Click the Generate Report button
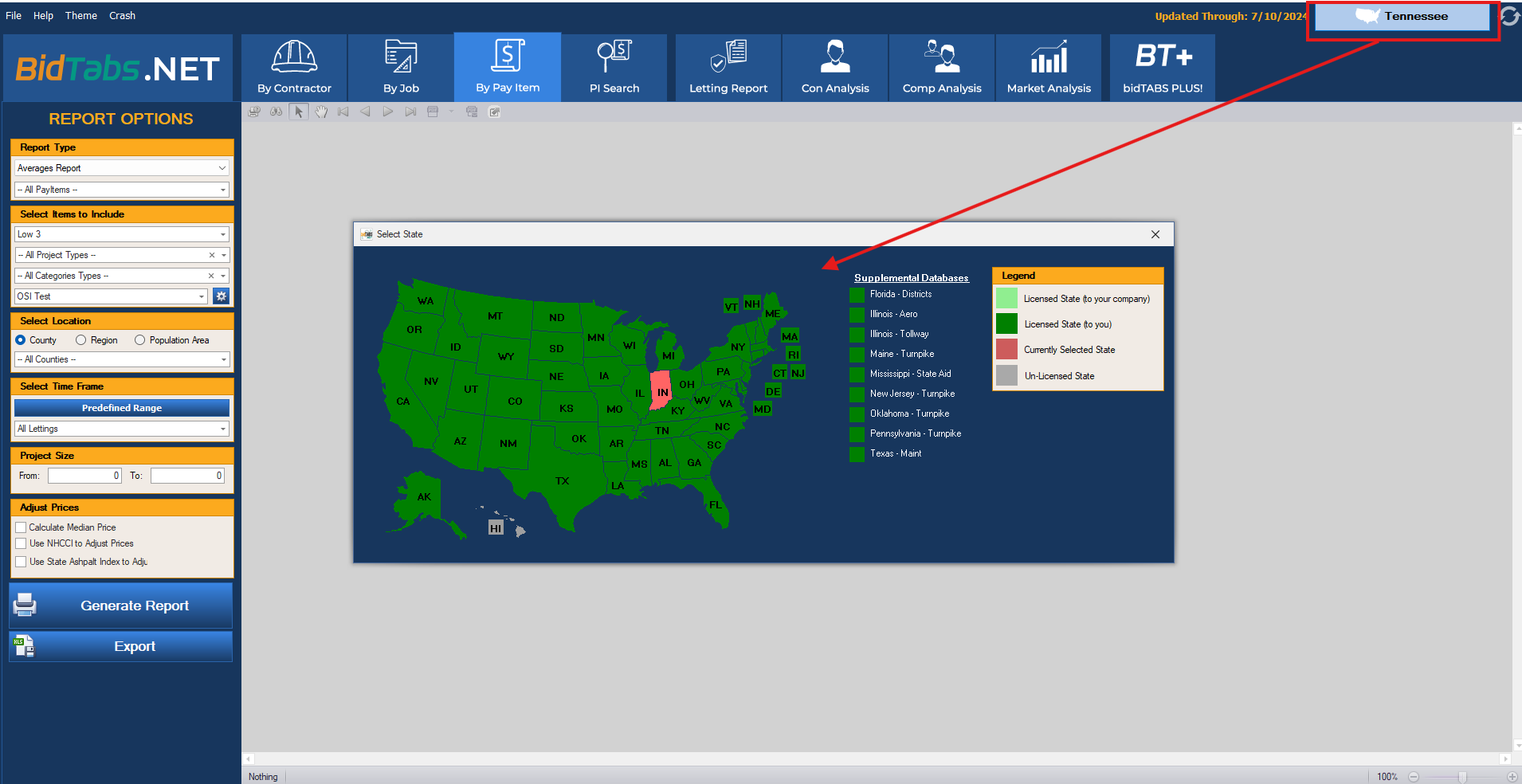Image resolution: width=1522 pixels, height=784 pixels. [121, 606]
